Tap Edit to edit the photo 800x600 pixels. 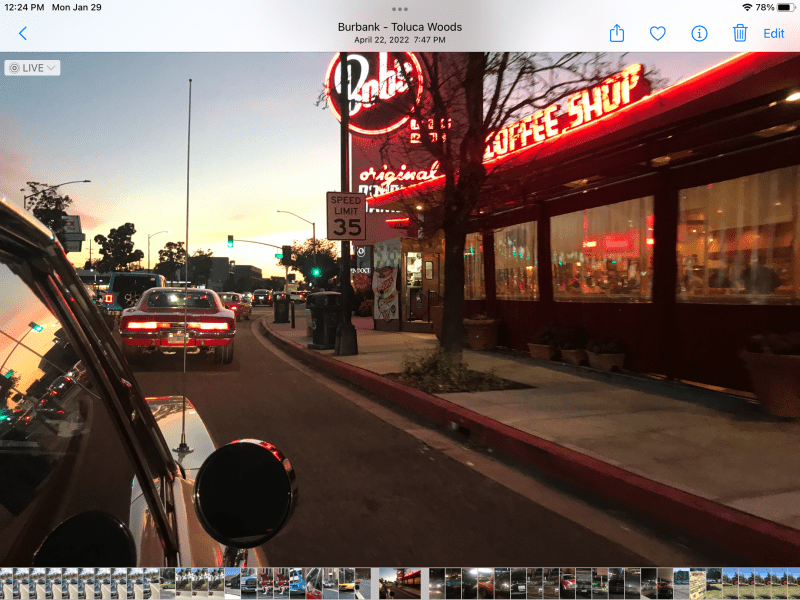(773, 34)
